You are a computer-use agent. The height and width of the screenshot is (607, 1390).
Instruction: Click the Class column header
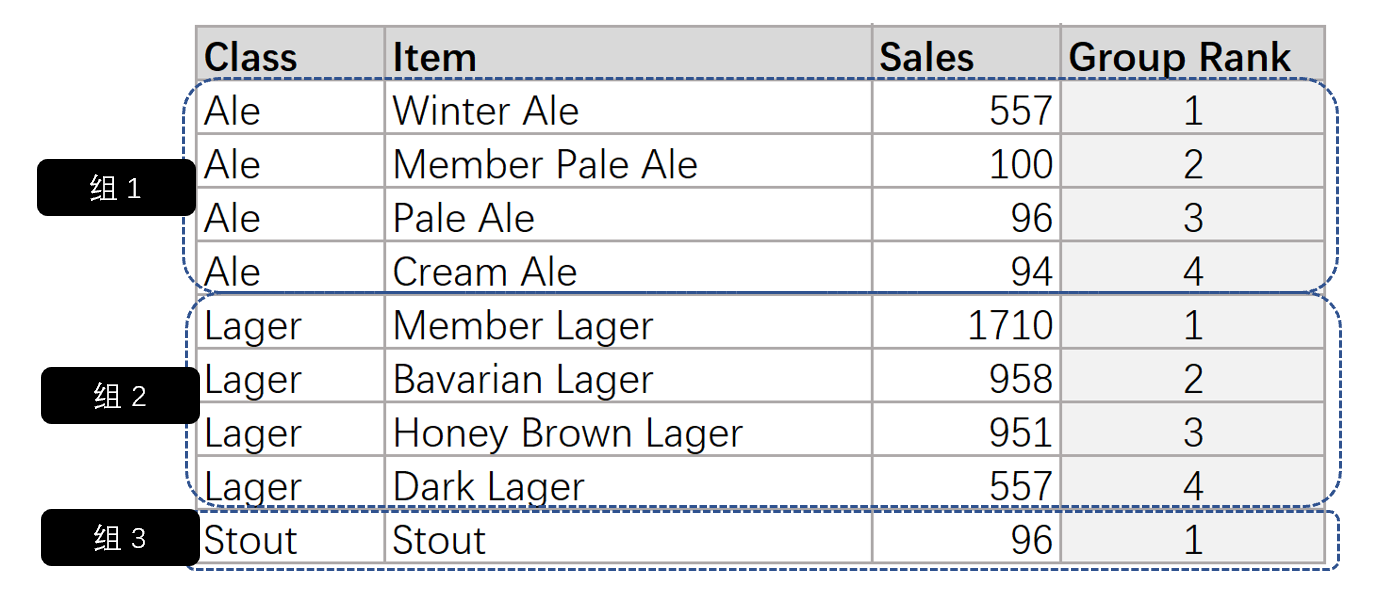[290, 54]
